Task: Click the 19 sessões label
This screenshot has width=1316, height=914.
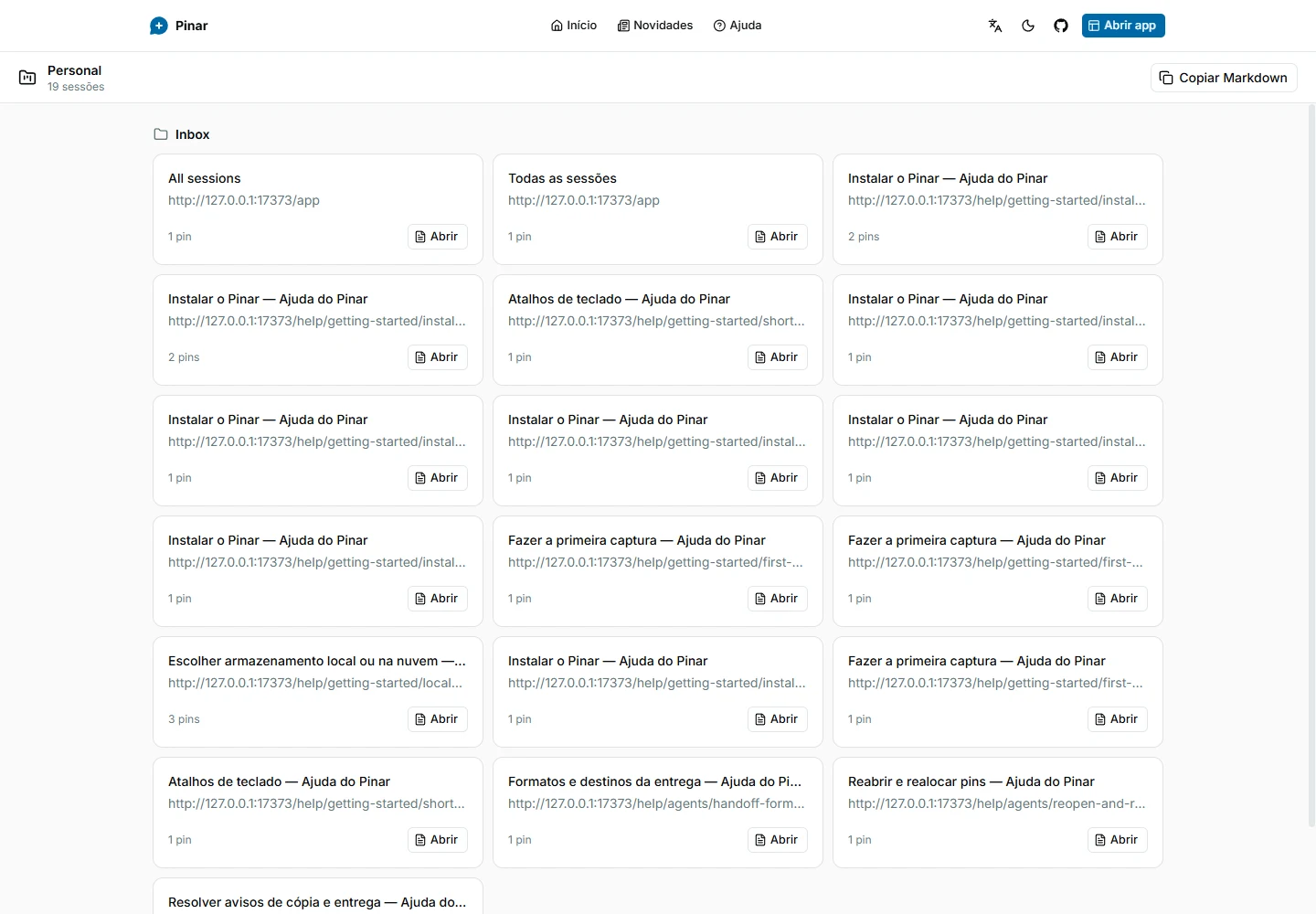Action: [x=76, y=87]
